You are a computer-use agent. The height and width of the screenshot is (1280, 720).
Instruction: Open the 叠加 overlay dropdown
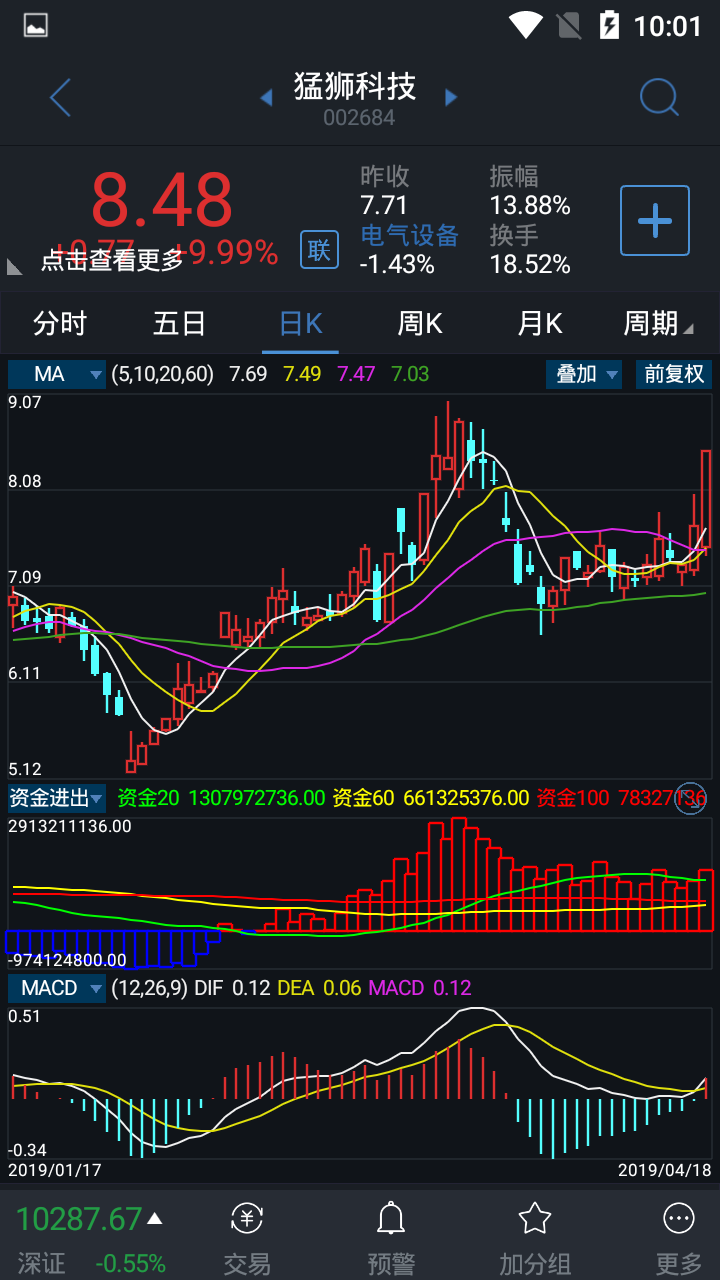point(584,374)
